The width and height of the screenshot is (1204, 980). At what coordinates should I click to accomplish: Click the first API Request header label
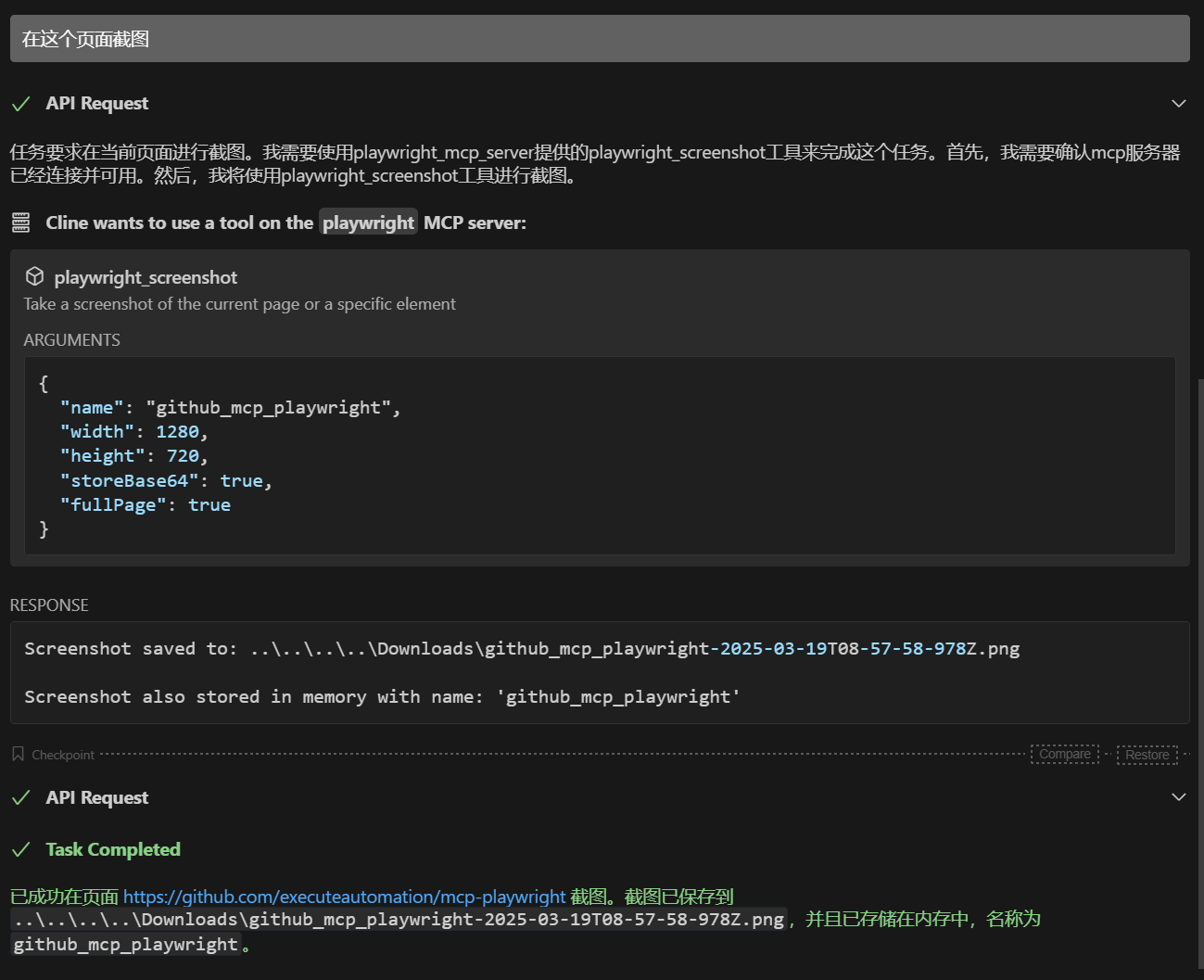tap(96, 104)
